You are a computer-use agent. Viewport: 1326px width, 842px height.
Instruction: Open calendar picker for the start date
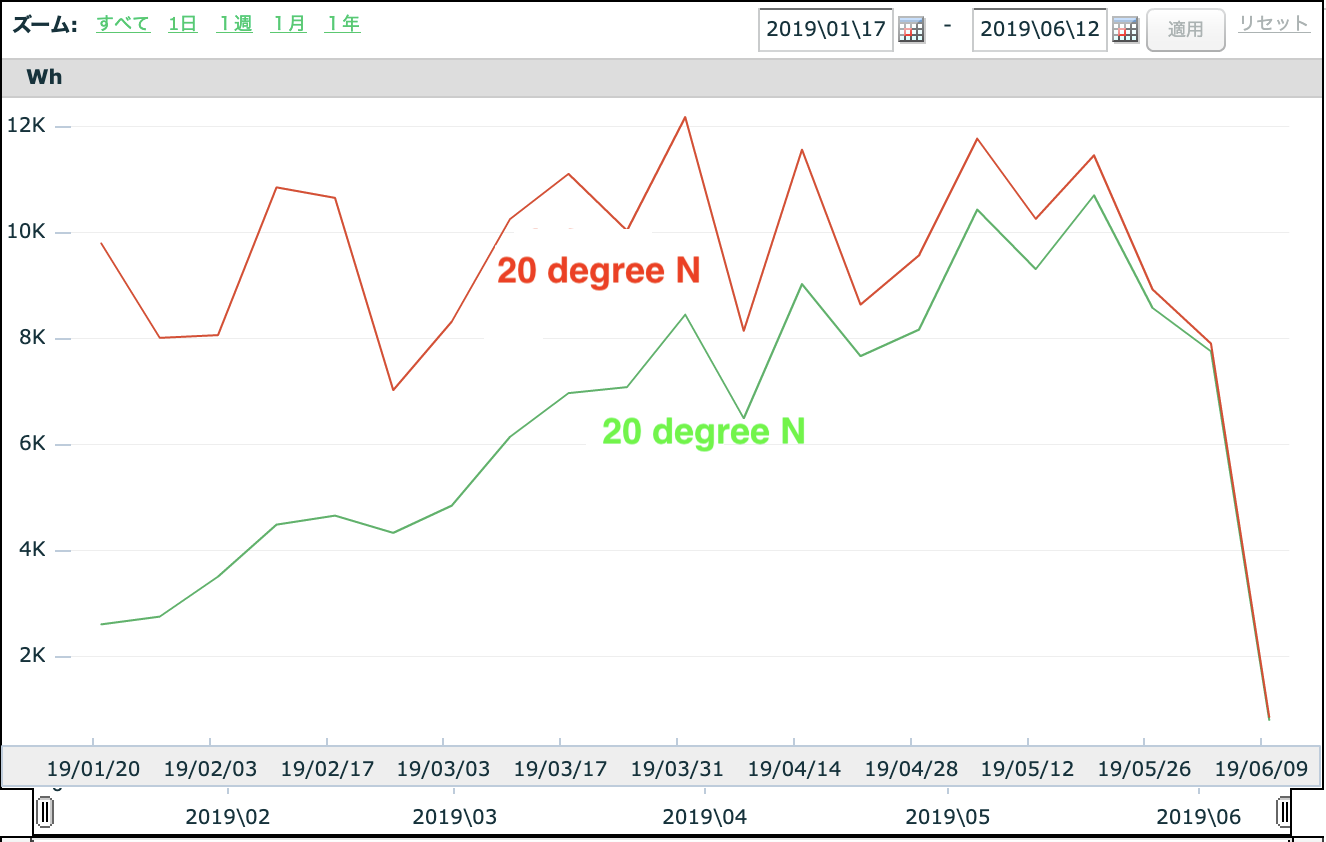pyautogui.click(x=911, y=30)
